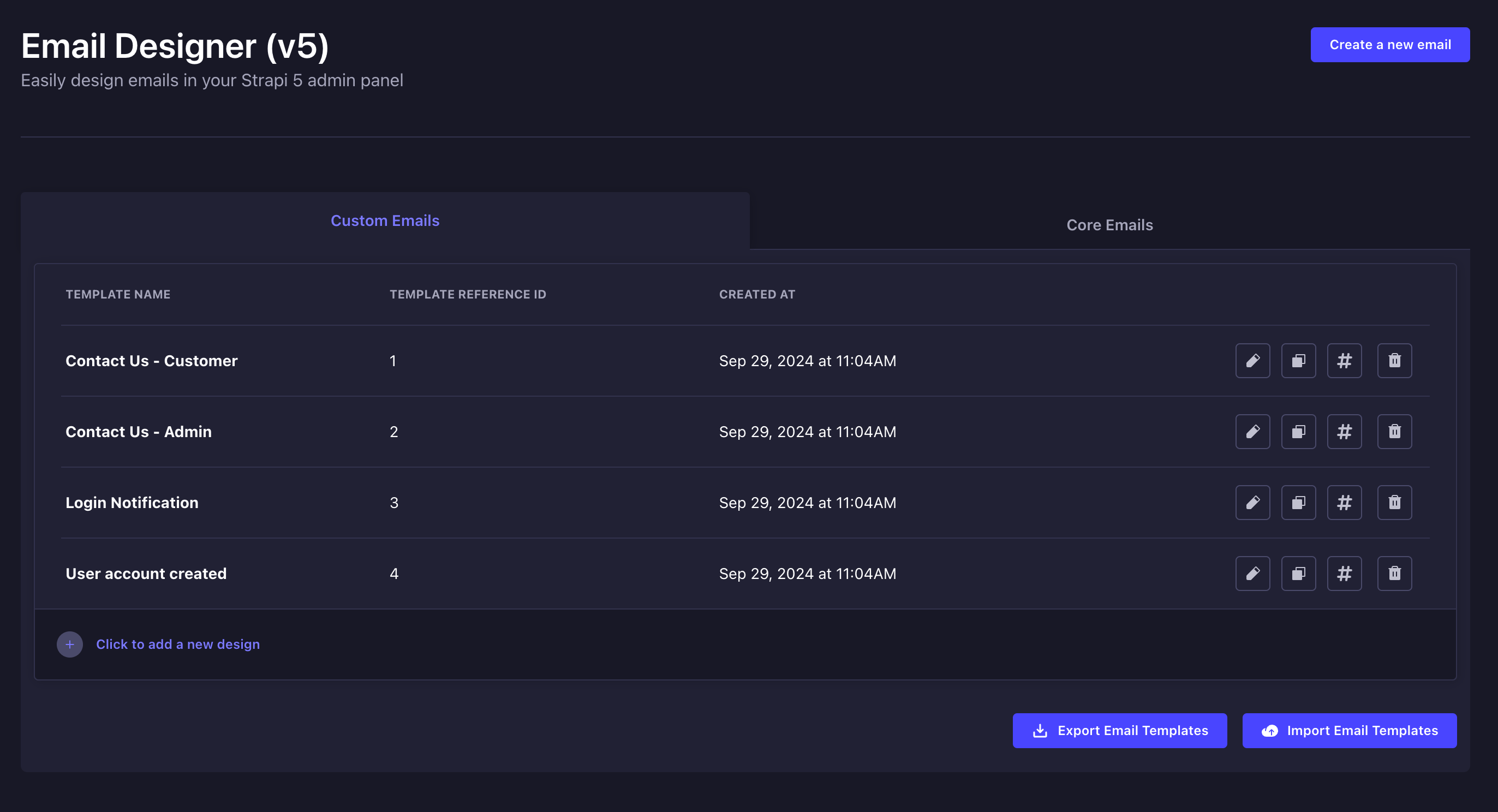
Task: Copy reference ID of Contact Us - Admin
Action: click(x=1344, y=432)
